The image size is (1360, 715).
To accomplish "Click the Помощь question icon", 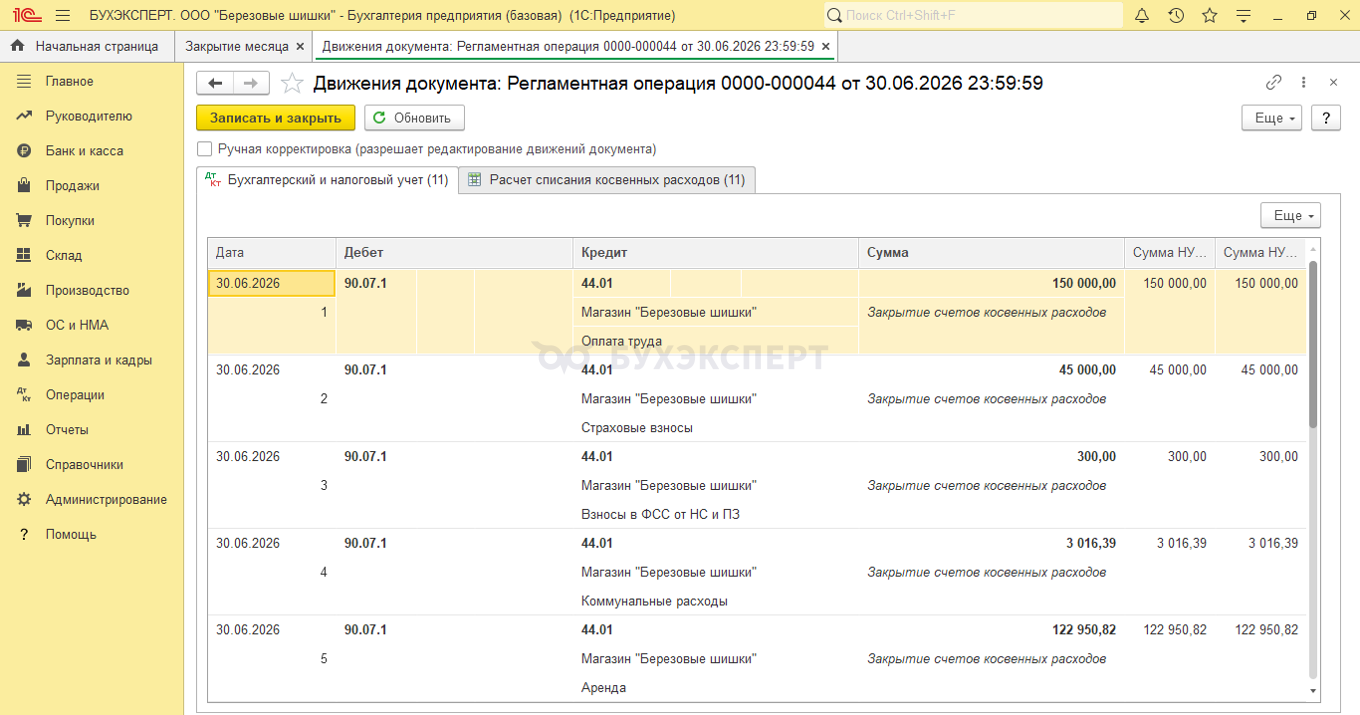I will click(x=24, y=534).
